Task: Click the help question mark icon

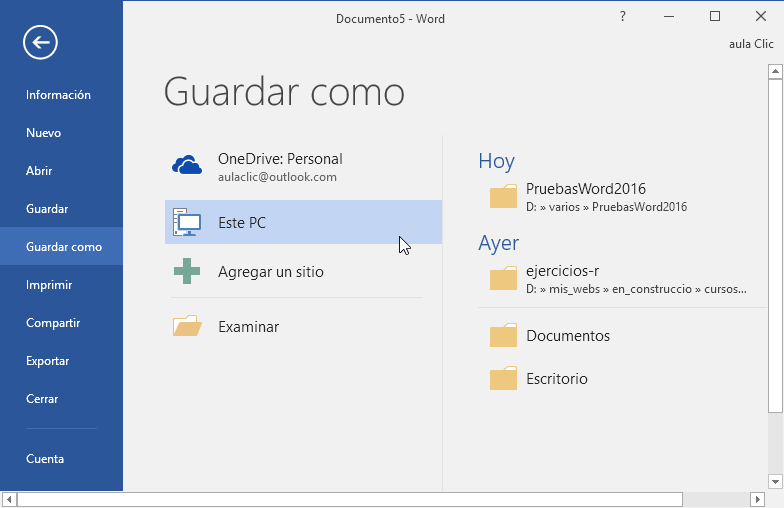Action: click(x=622, y=17)
